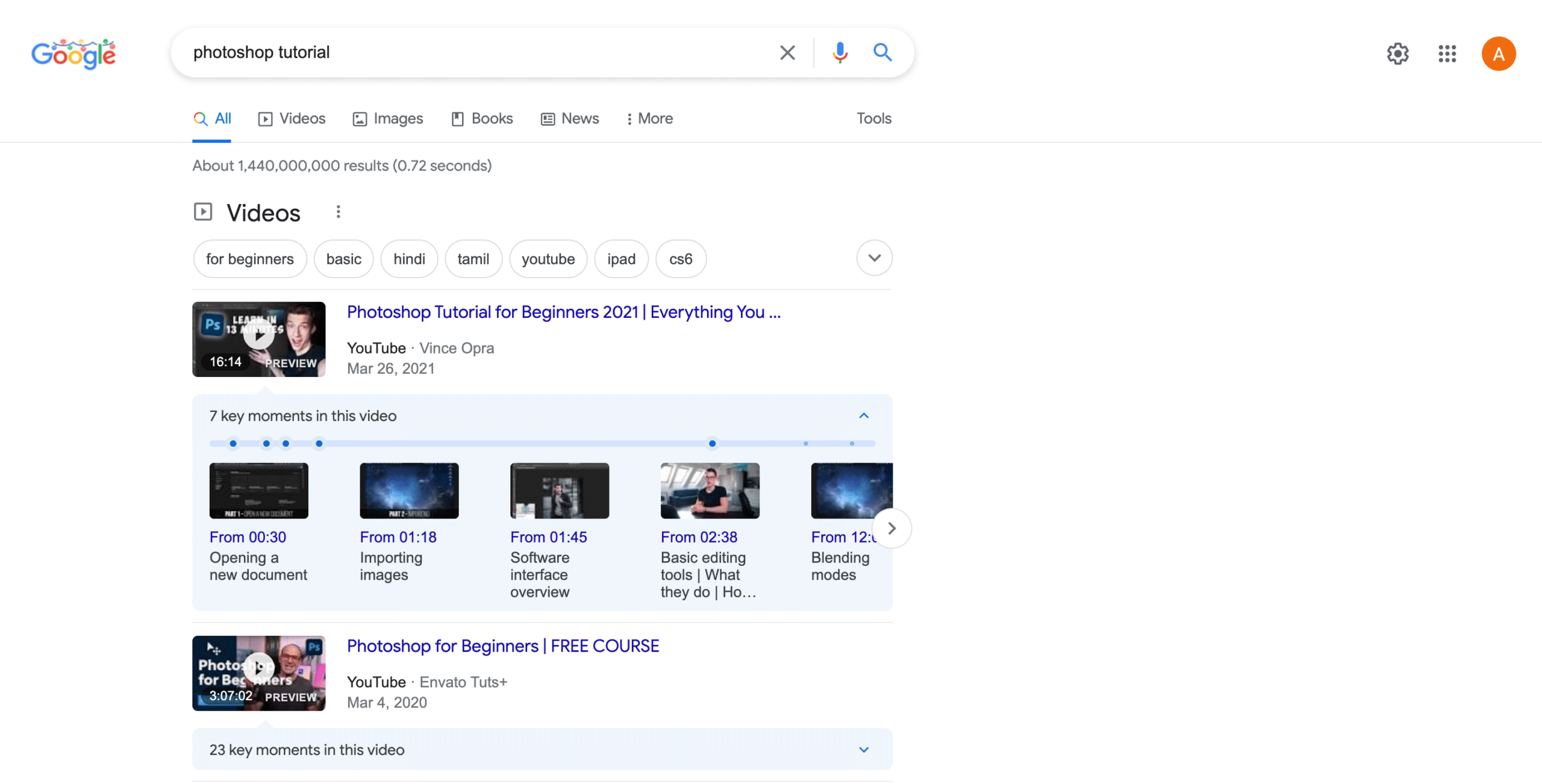1542x784 pixels.
Task: Open the 'Blending modes' moment thumbnail
Action: pos(852,491)
